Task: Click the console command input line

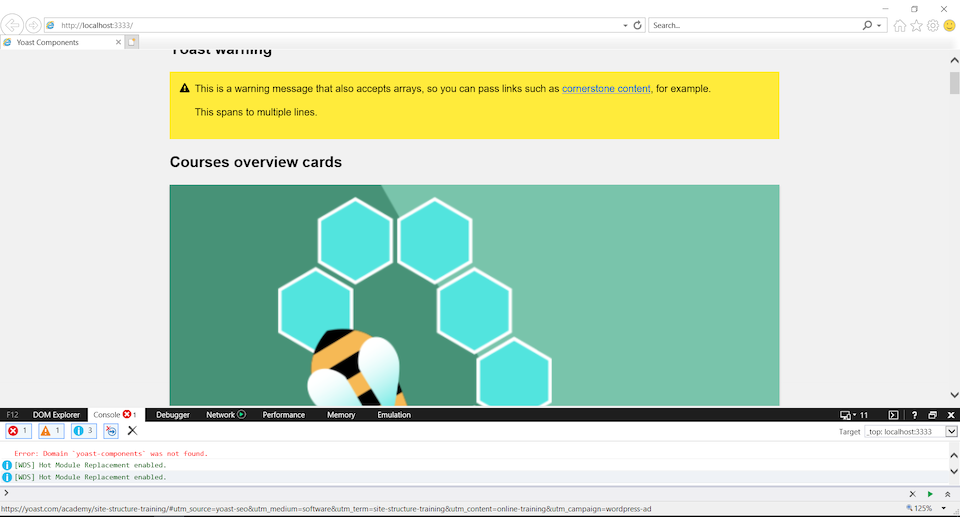Action: (x=453, y=493)
